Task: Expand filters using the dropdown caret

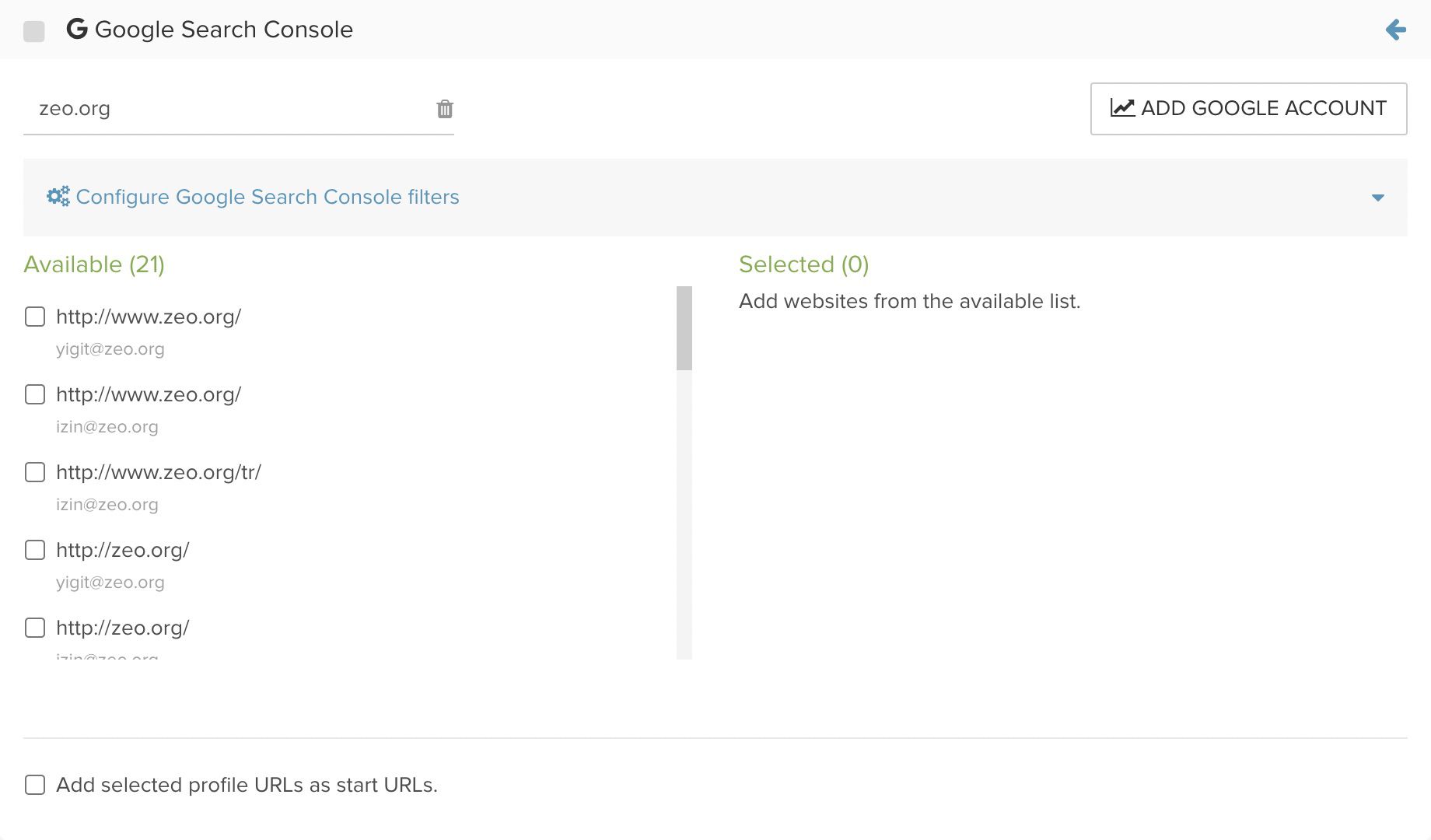Action: click(x=1378, y=198)
